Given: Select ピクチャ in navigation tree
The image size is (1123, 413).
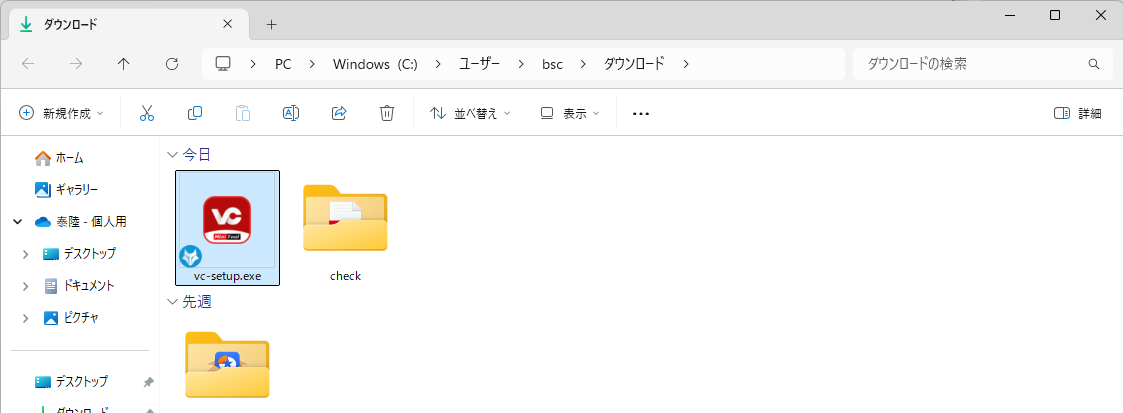Looking at the screenshot, I should [71, 318].
